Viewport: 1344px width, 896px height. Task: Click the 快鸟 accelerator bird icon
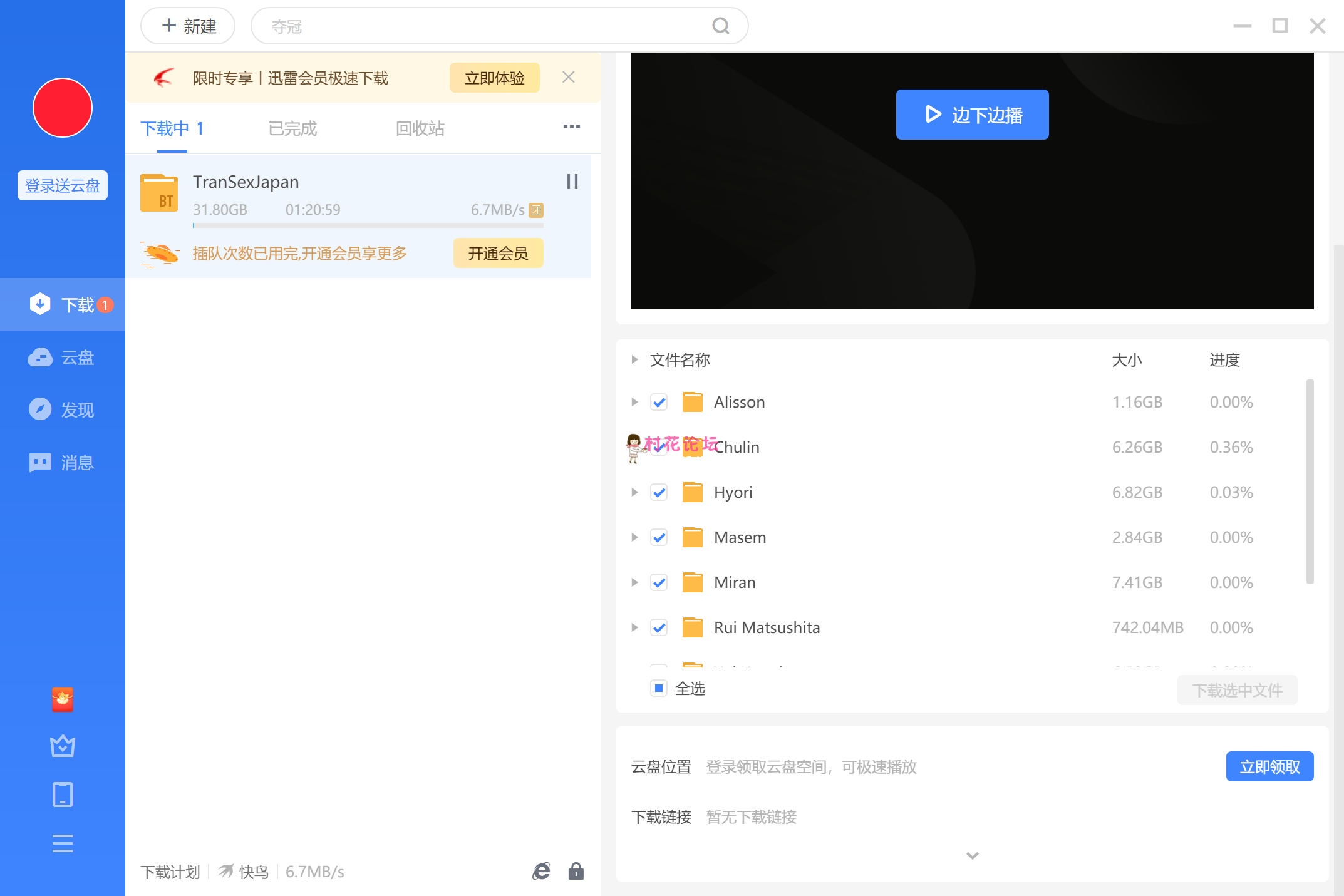(226, 871)
